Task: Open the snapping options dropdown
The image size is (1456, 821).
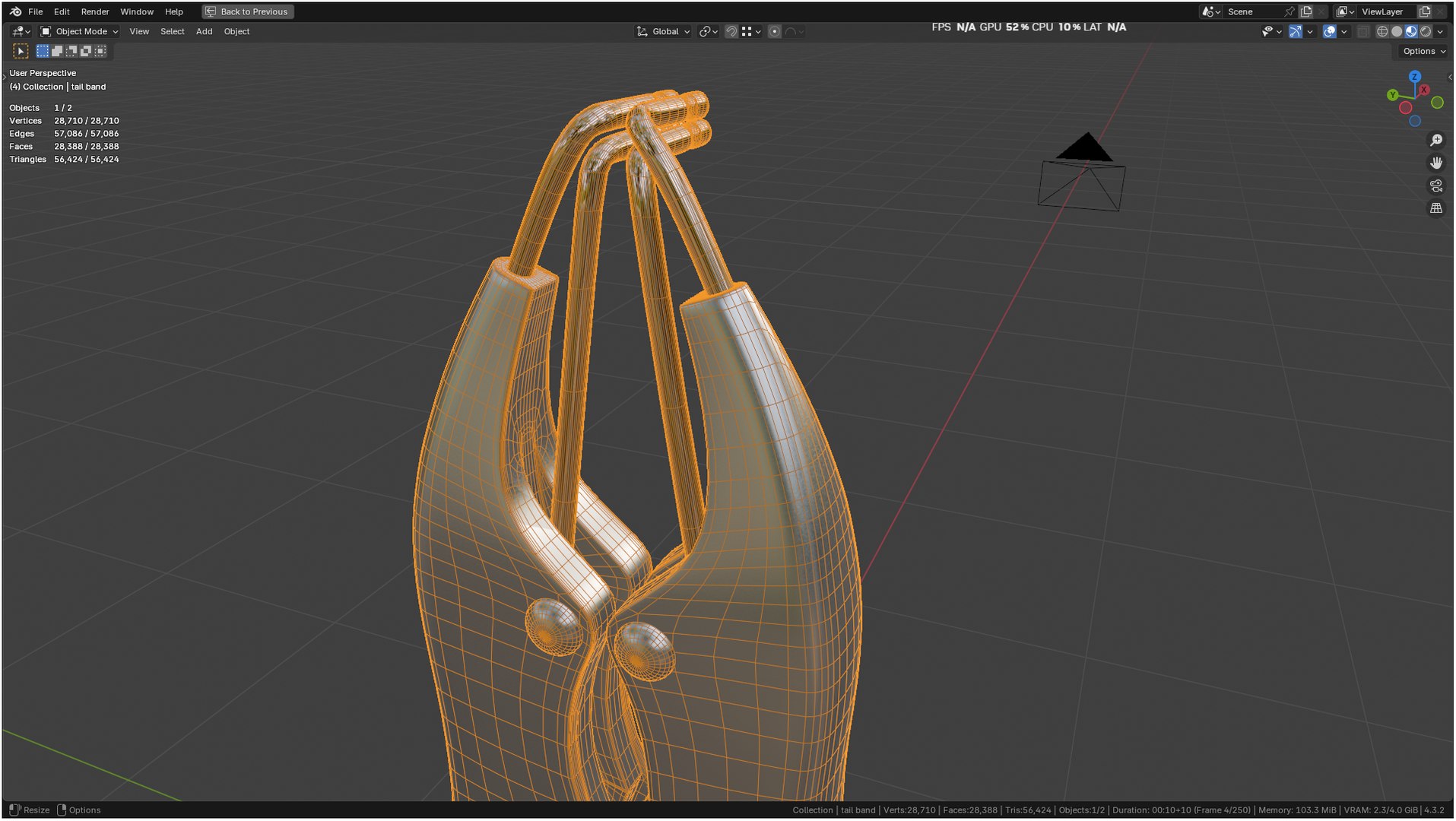Action: tap(751, 31)
